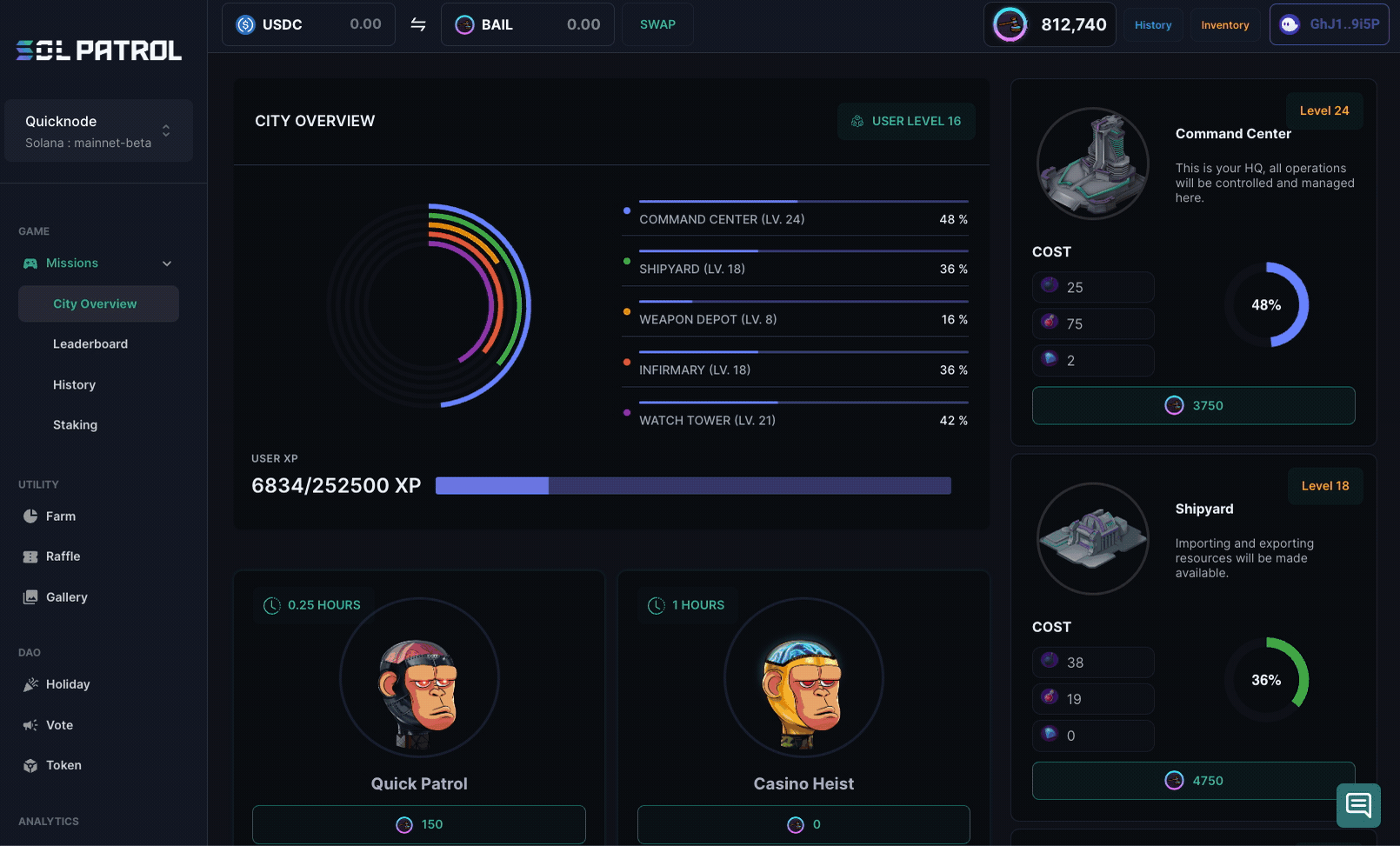
Task: Click the Farm pie icon in sidebar
Action: tap(30, 516)
